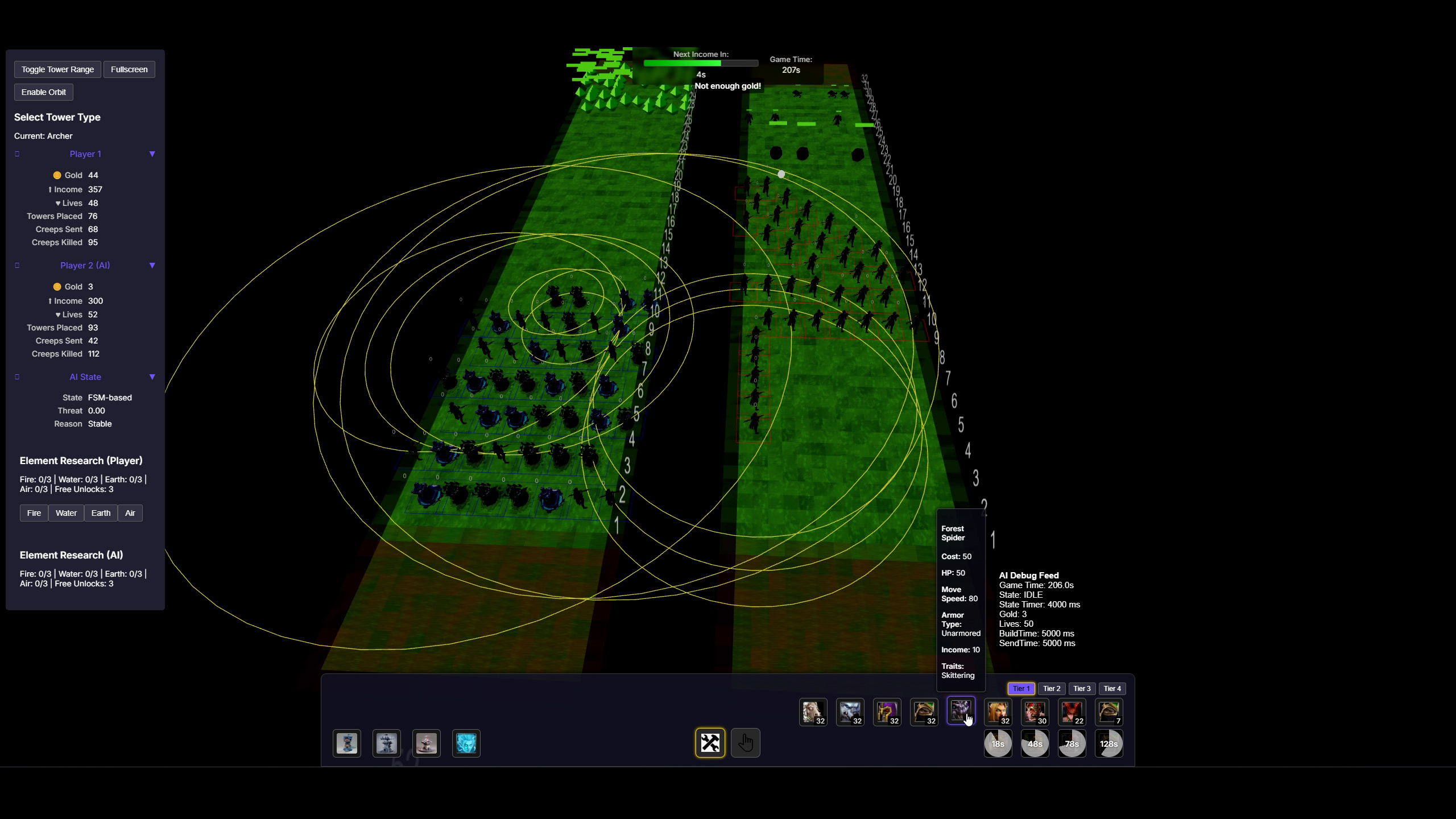The image size is (1456, 819).
Task: Select the Forest Spider creep icon
Action: 961,711
